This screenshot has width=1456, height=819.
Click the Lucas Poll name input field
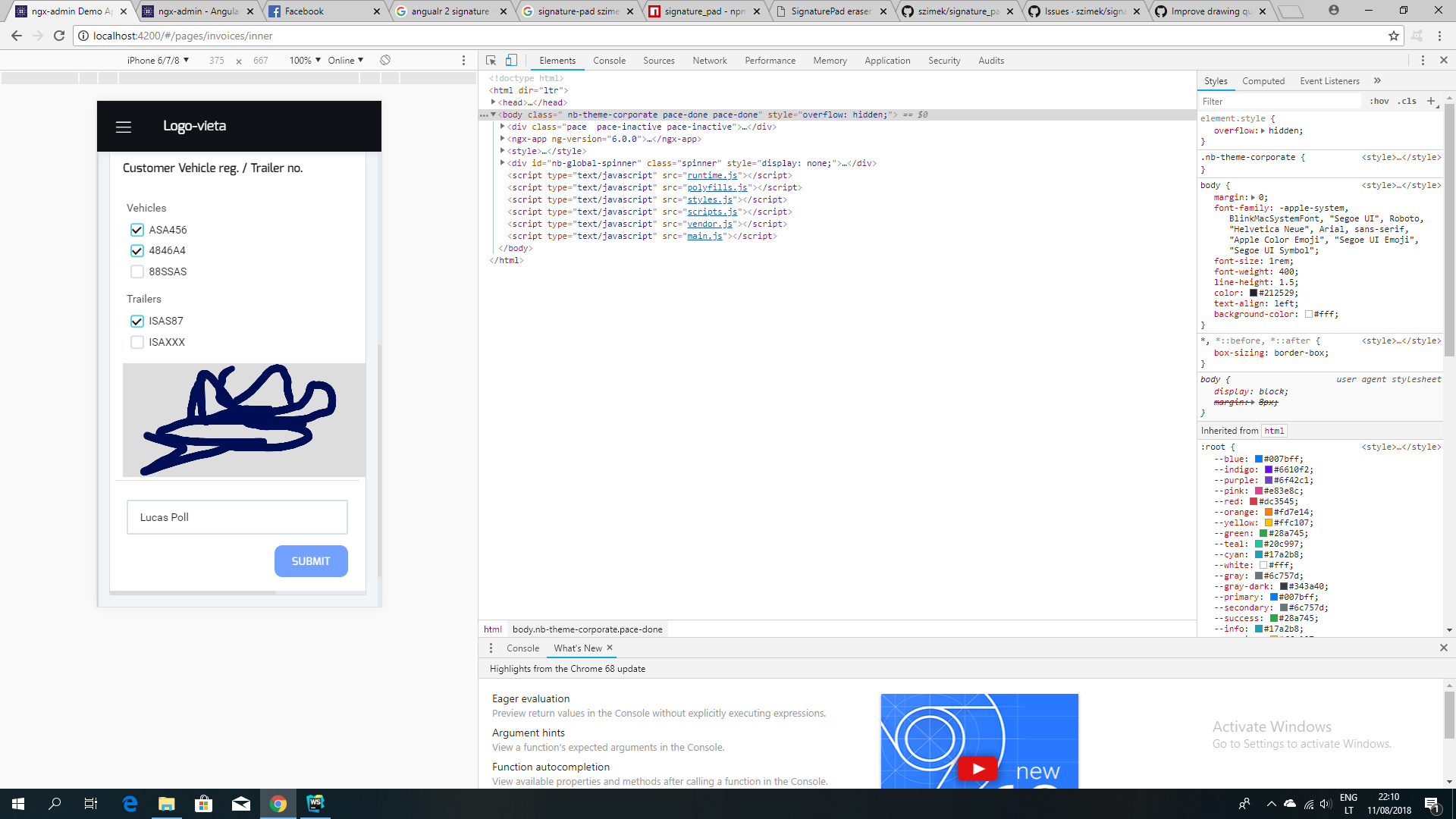tap(237, 516)
